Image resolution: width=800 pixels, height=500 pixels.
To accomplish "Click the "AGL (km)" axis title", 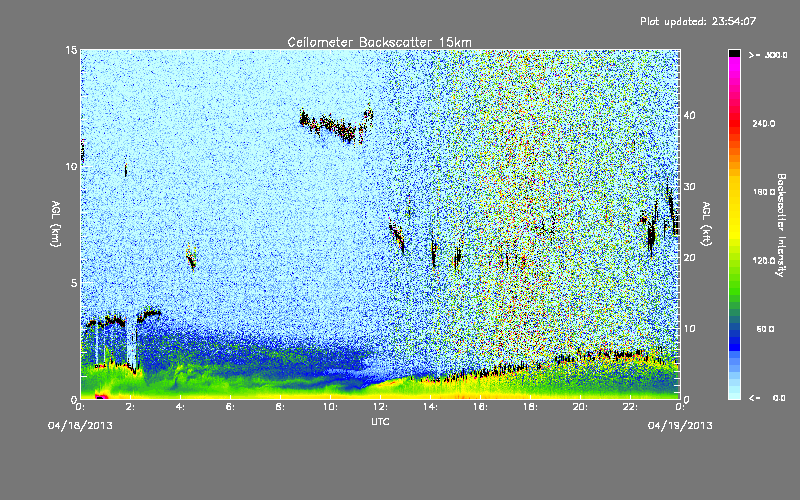I will (56, 223).
